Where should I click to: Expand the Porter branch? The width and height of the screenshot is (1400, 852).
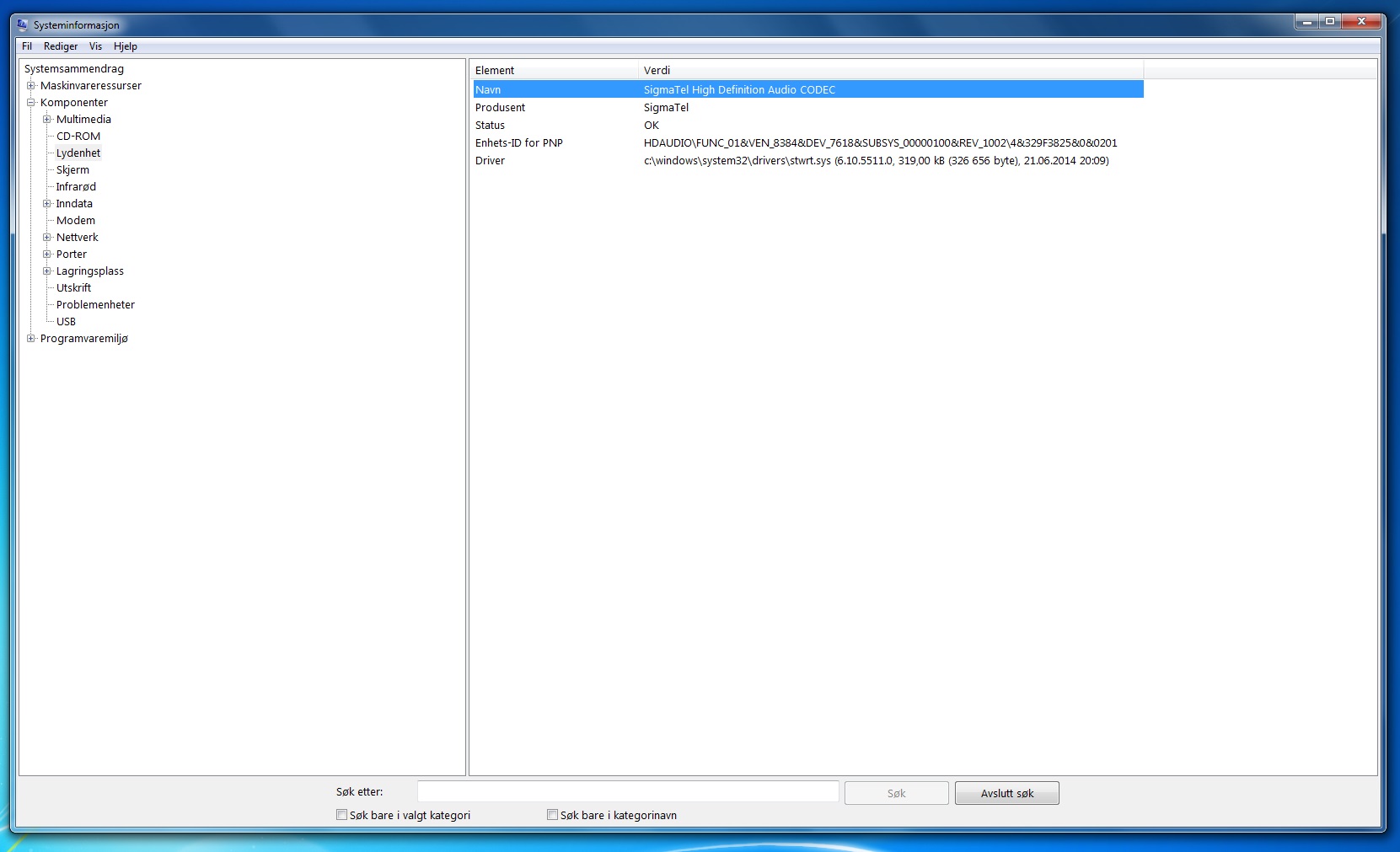click(x=47, y=255)
